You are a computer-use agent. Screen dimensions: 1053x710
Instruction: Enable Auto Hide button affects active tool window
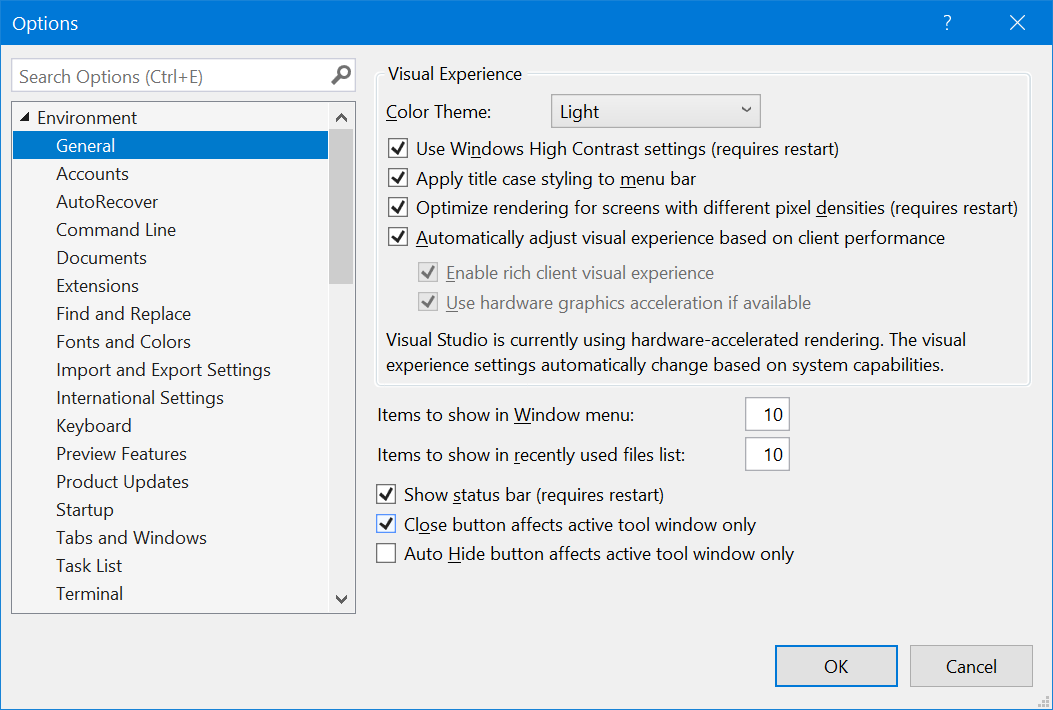(386, 553)
